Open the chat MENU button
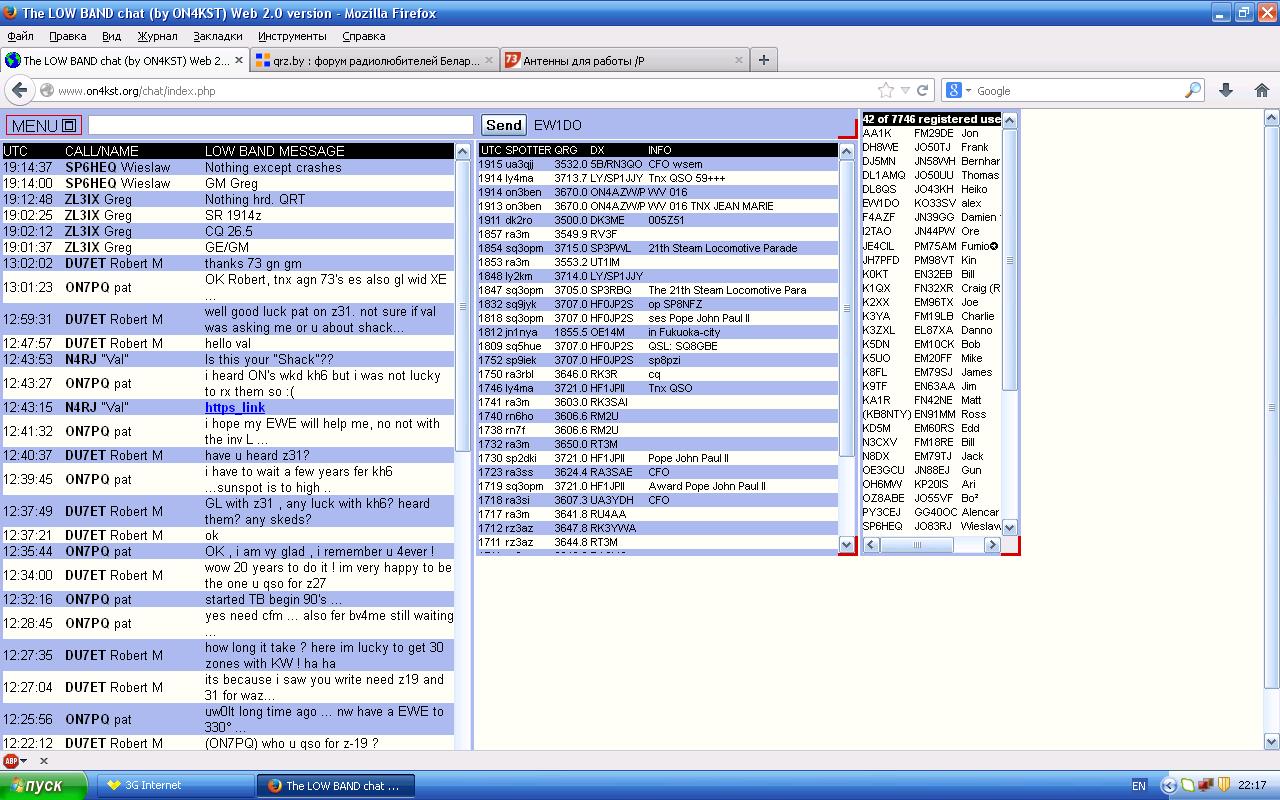 coord(44,126)
